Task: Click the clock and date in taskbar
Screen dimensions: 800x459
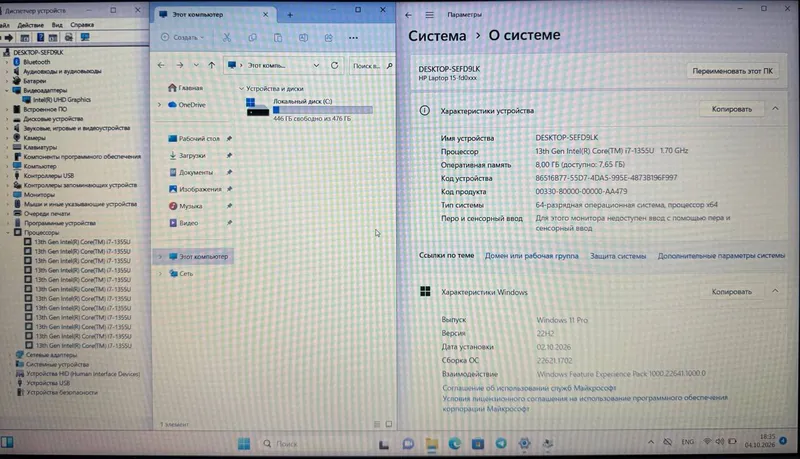Action: click(x=759, y=441)
